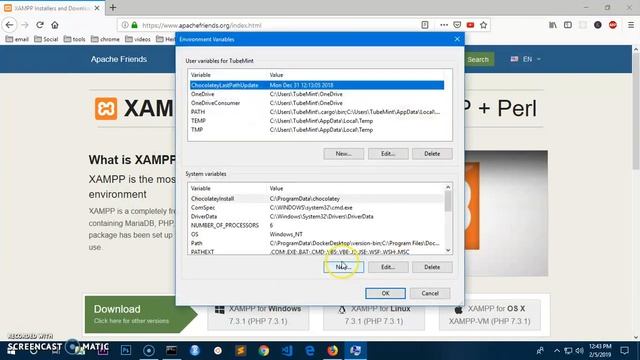Select the ComSpec system variable
The height and width of the screenshot is (360, 640).
(x=317, y=208)
